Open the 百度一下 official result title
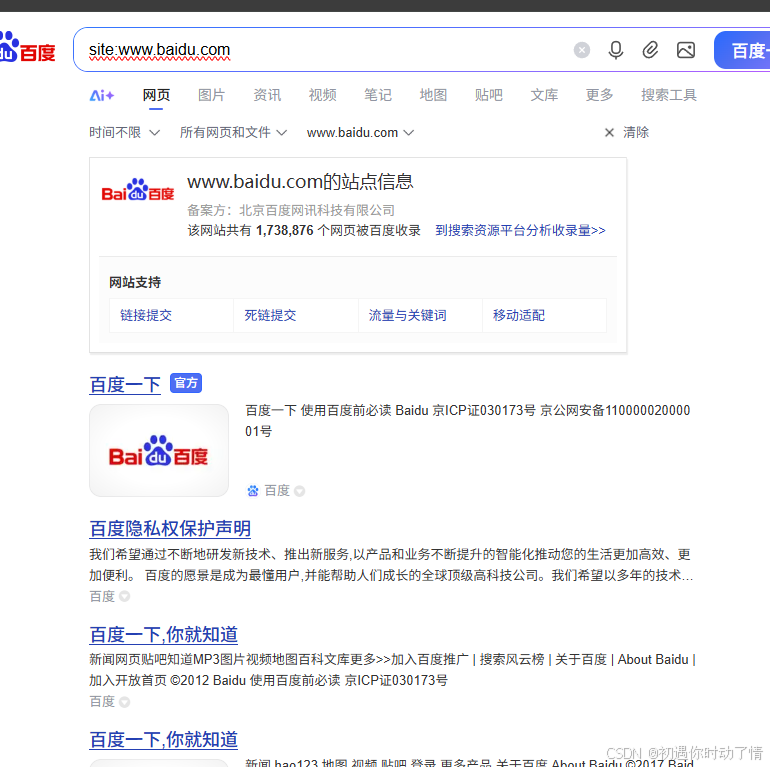The image size is (770, 767). pos(125,384)
